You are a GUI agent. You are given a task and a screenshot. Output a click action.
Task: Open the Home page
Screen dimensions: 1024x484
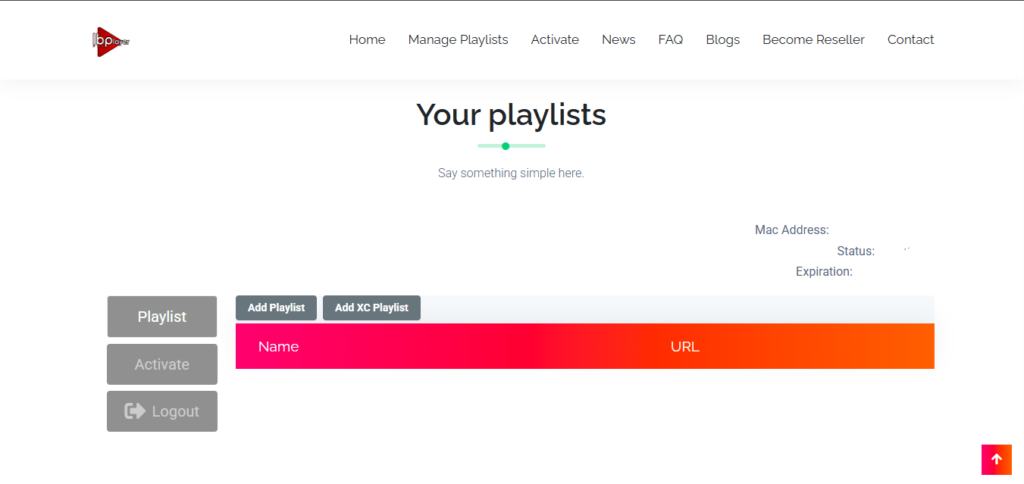[x=367, y=40]
